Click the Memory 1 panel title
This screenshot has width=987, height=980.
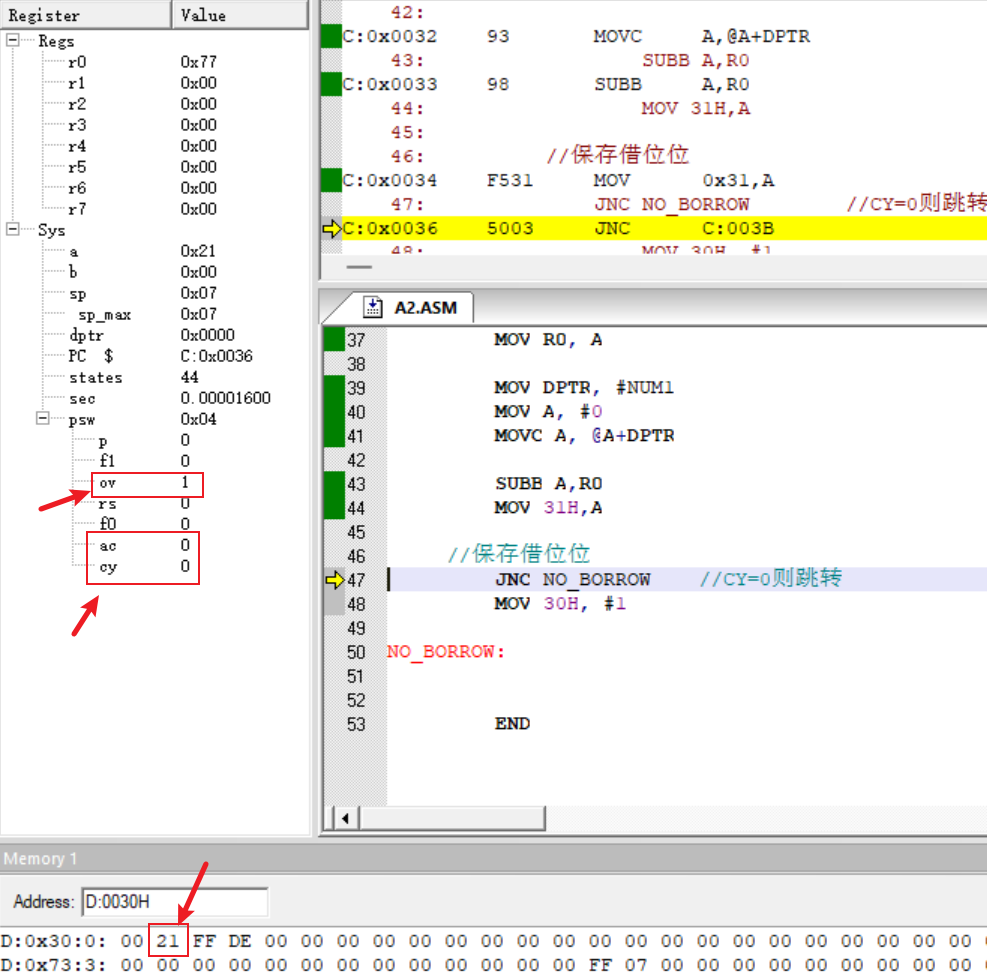click(x=40, y=859)
